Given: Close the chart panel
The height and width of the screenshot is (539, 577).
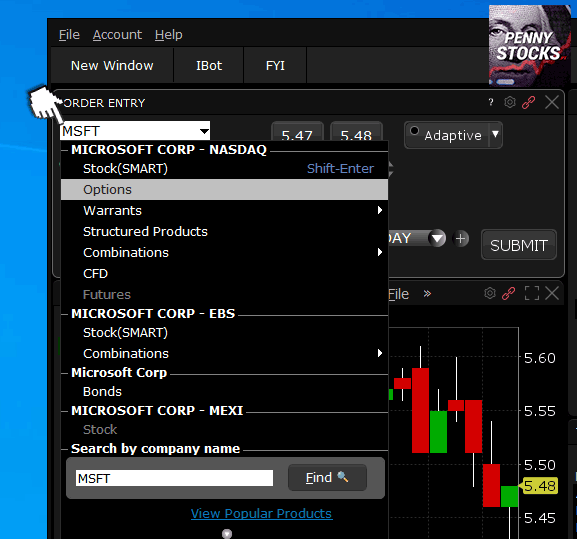Looking at the screenshot, I should click(552, 293).
